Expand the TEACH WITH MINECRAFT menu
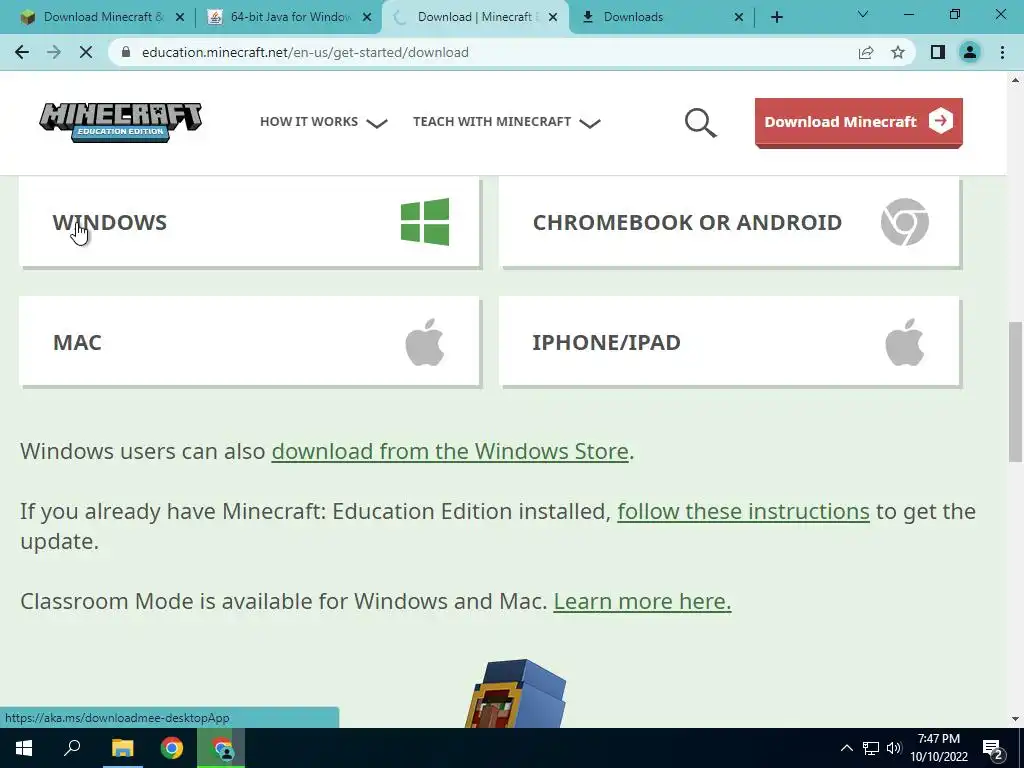Screen dimensions: 1024x768 click(x=506, y=122)
